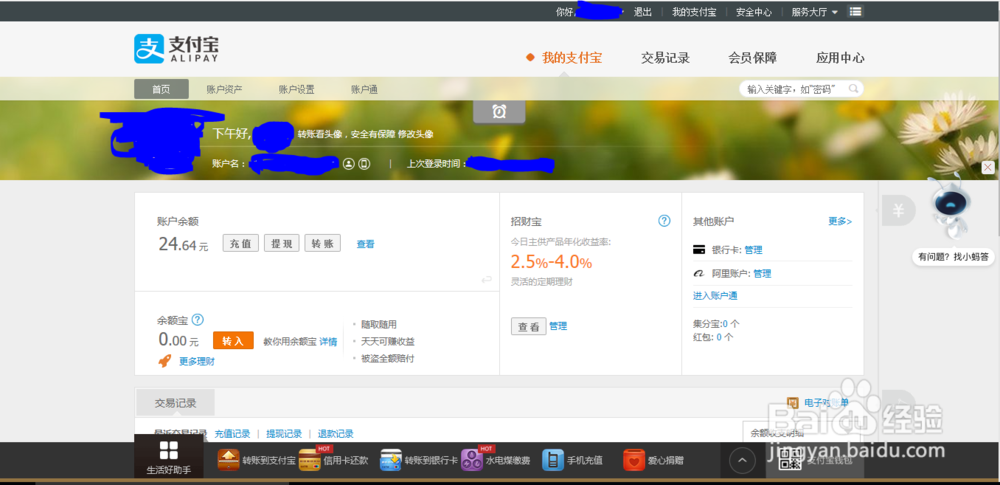The width and height of the screenshot is (1000, 485).
Task: Click the 转账到银行卡 icon
Action: click(391, 459)
